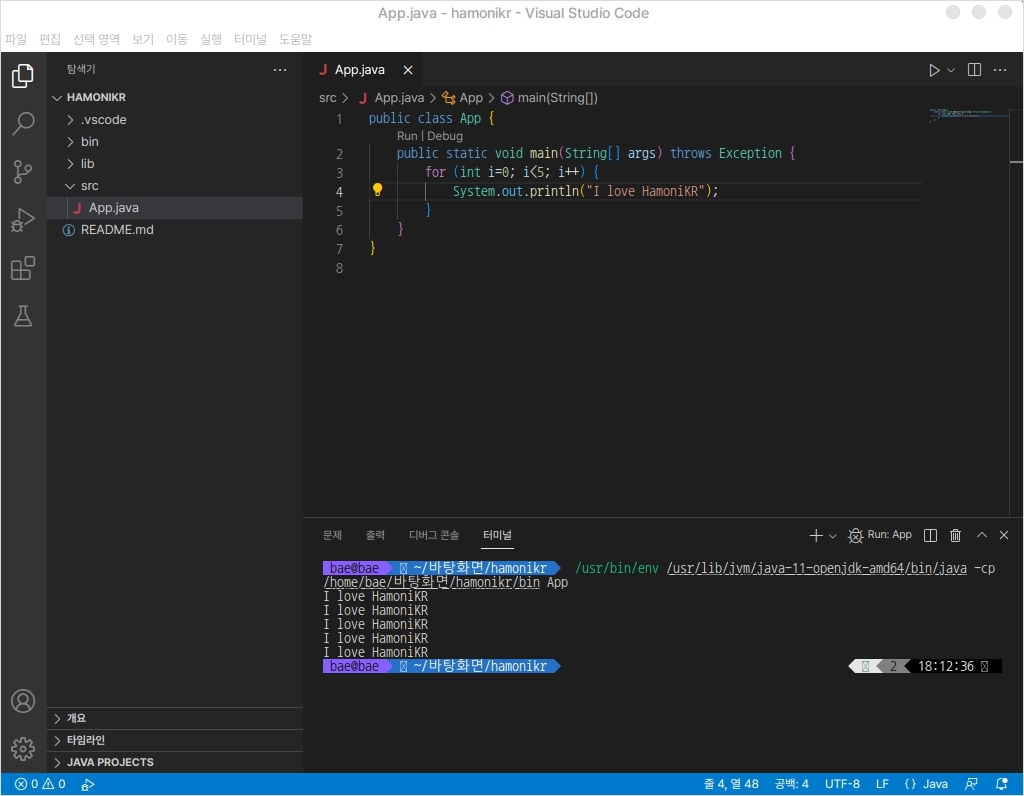
Task: Switch to the 디버그 콘솔 panel tab
Action: (434, 535)
